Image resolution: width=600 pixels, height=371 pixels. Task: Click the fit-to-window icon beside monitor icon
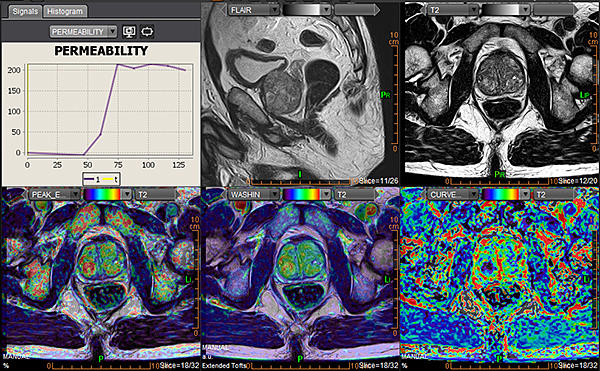coord(147,31)
